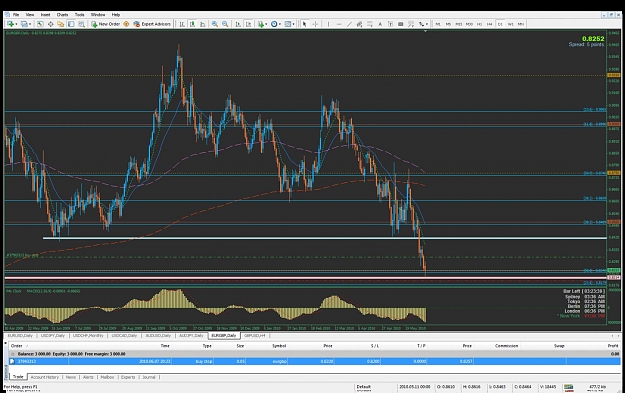The width and height of the screenshot is (625, 393).
Task: Open the Insert menu
Action: tap(45, 15)
